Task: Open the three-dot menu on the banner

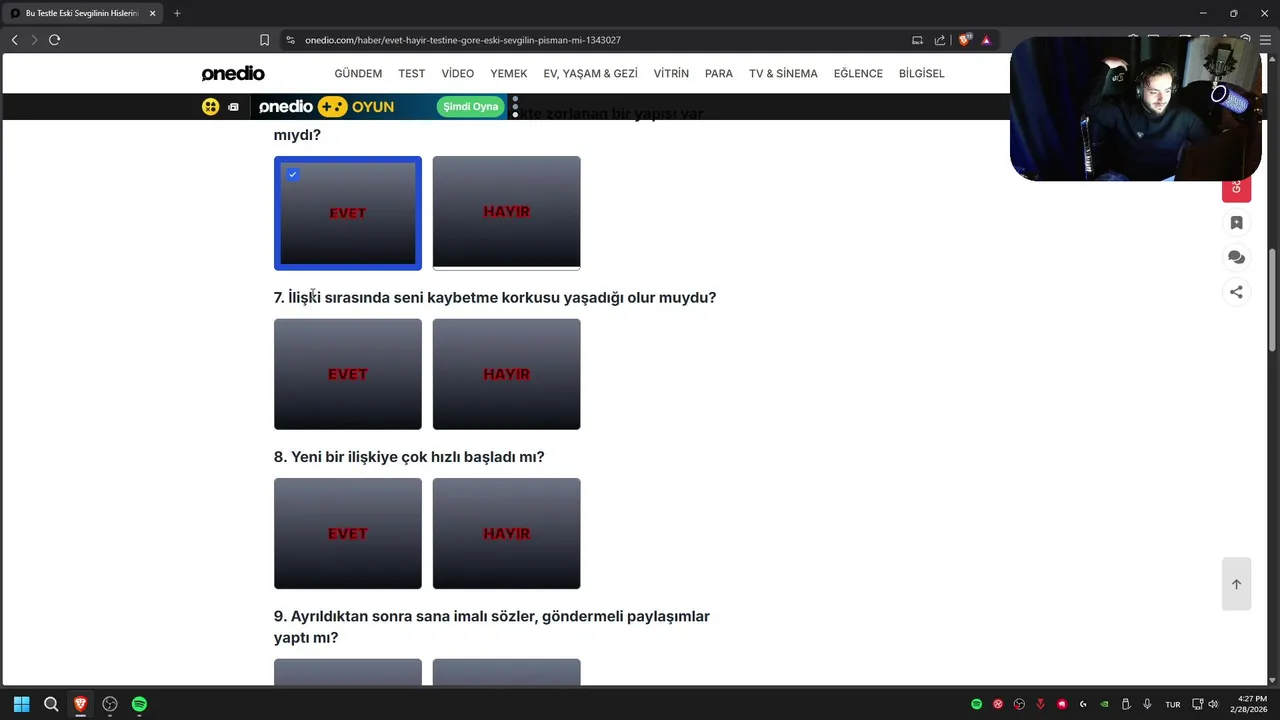Action: click(515, 107)
